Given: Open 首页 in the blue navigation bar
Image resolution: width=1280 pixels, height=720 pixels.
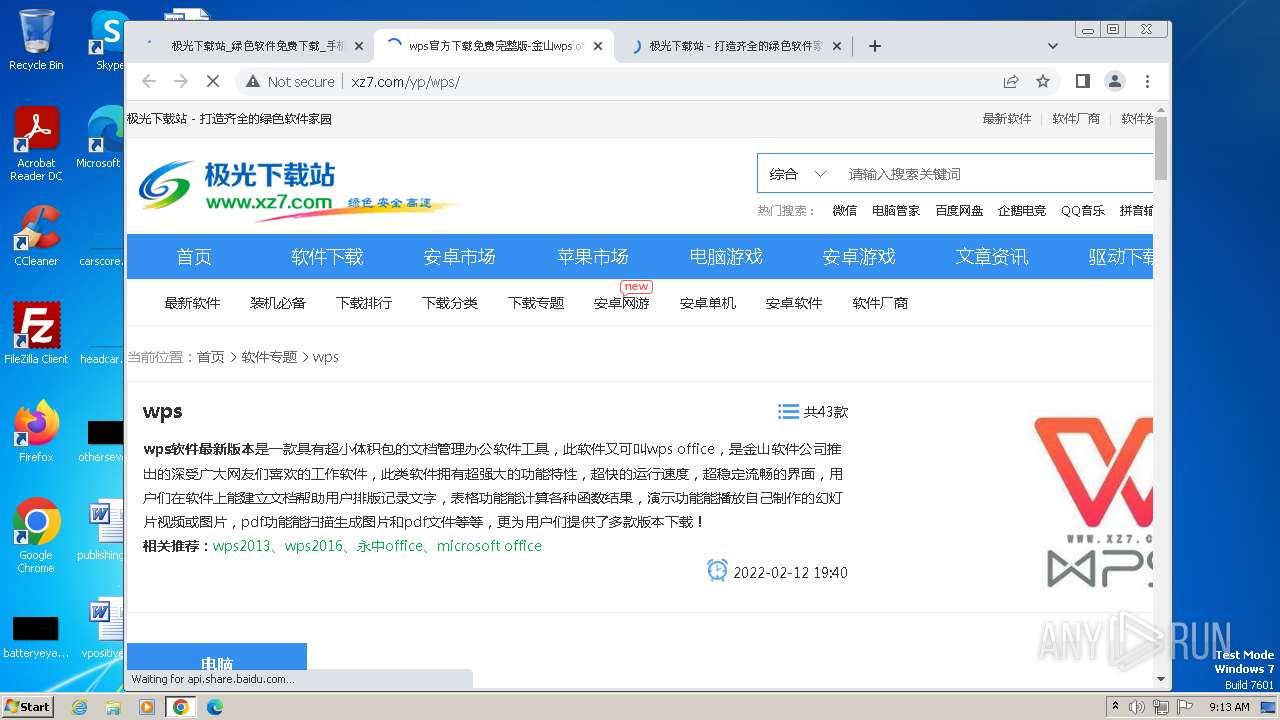Looking at the screenshot, I should click(194, 257).
